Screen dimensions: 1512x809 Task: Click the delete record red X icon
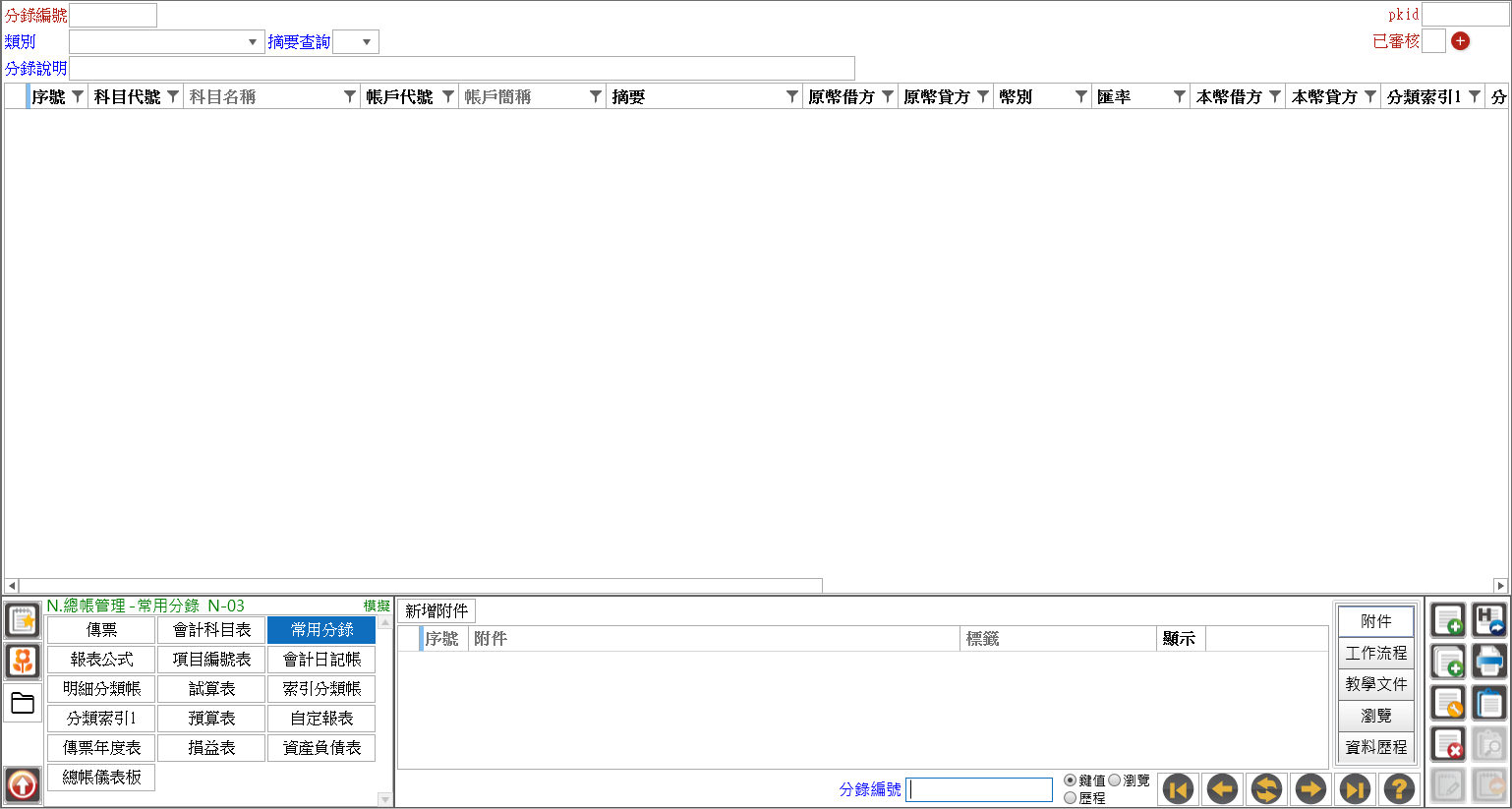click(1448, 744)
